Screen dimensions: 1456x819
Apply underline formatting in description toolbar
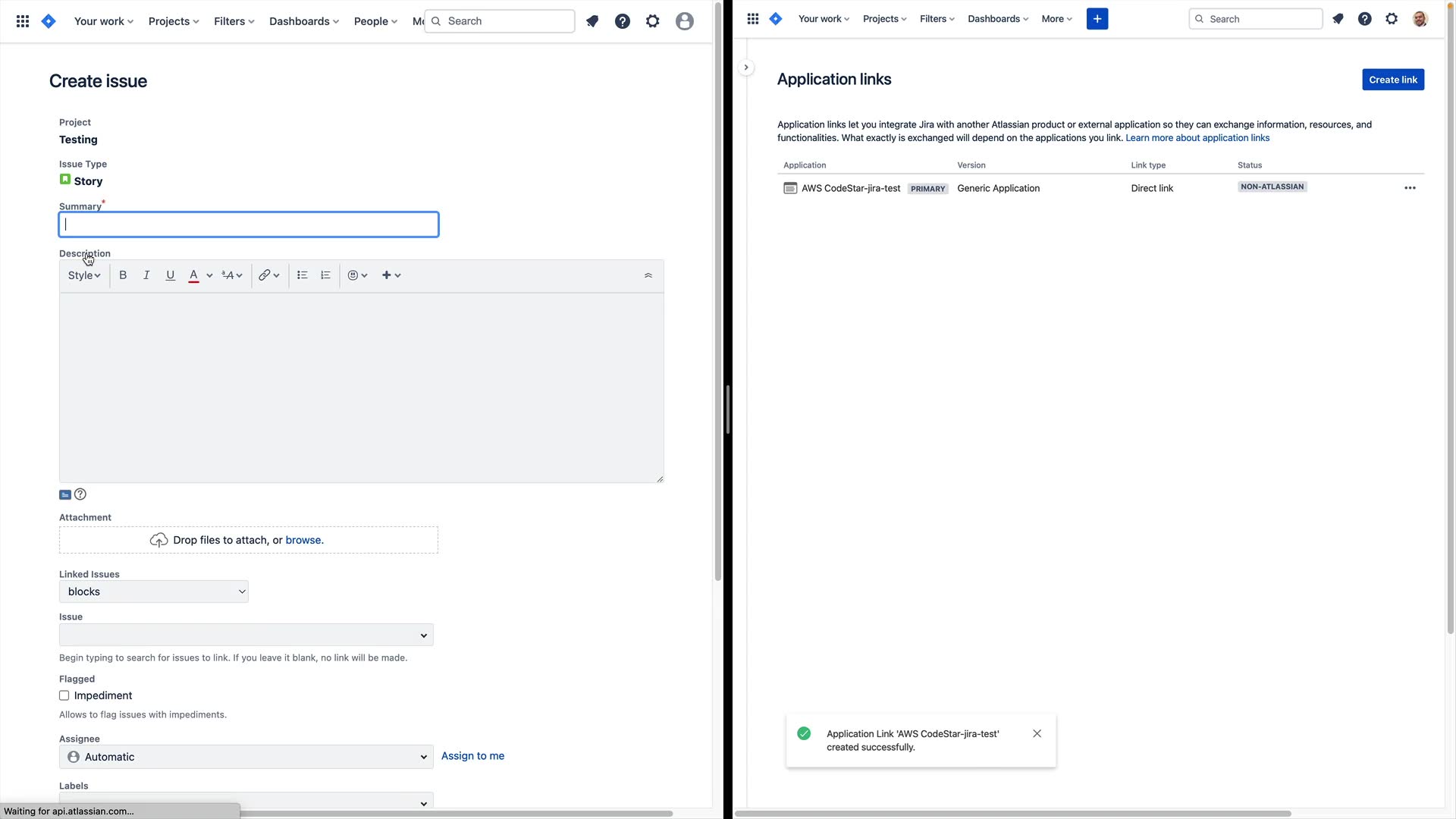point(170,275)
